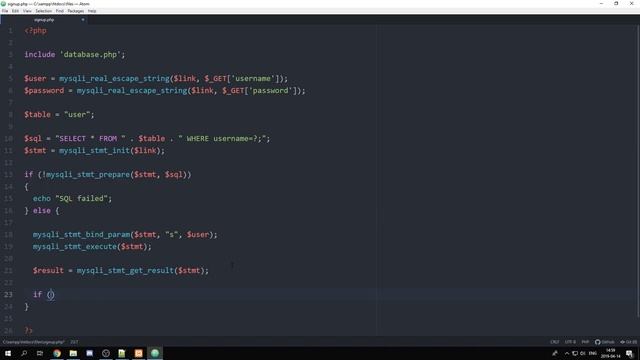This screenshot has height=360, width=640.
Task: Restore down the Atom window
Action: pos(616,4)
